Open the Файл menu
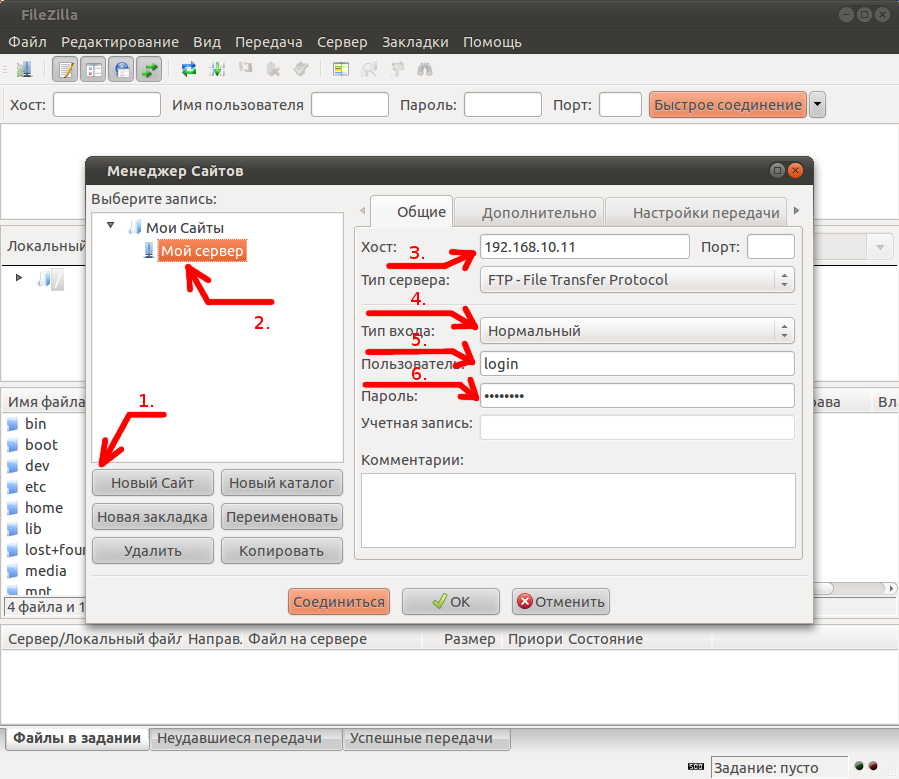This screenshot has width=899, height=779. 28,42
